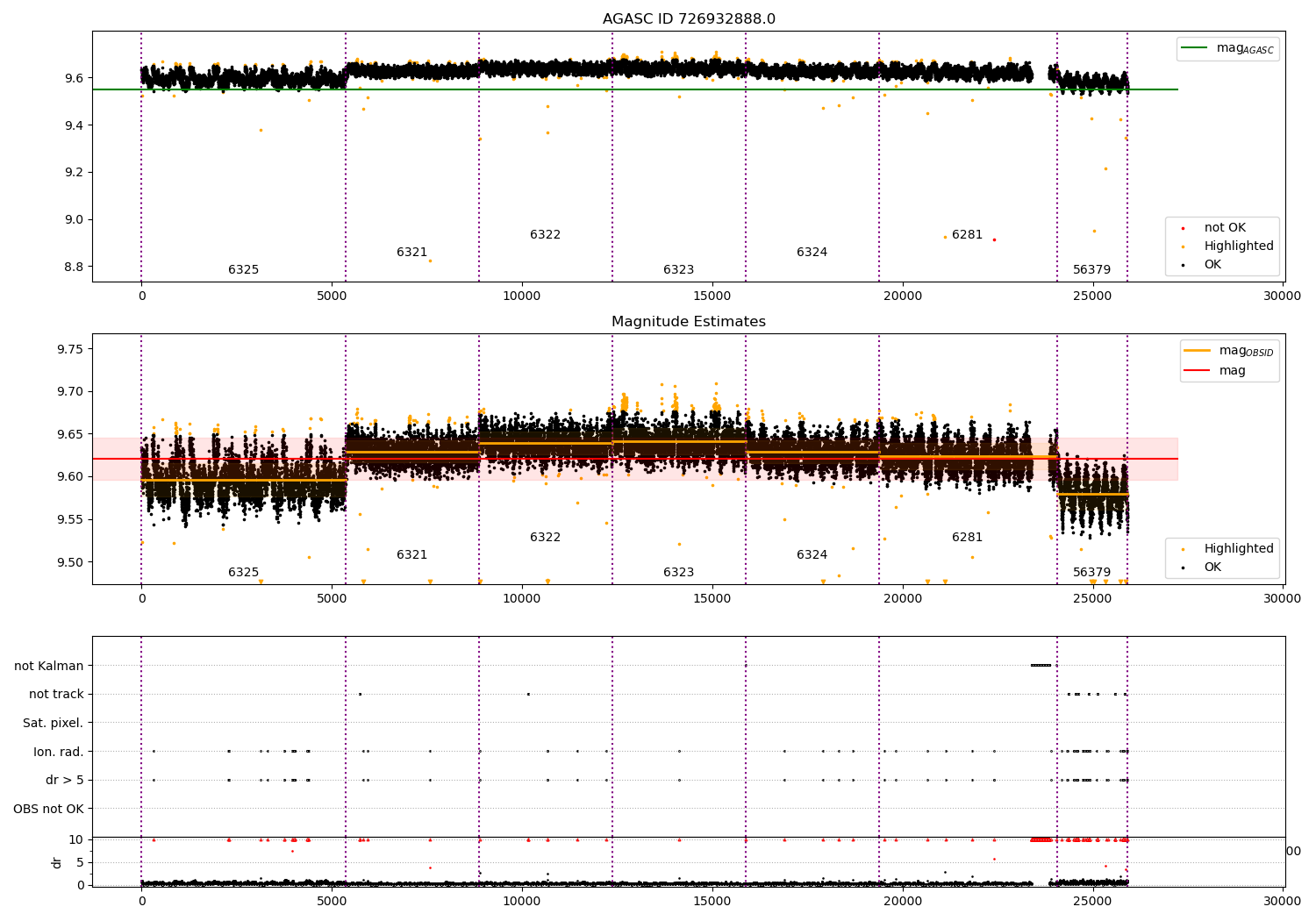
Task: Click the 9.0 y-axis tick in top plot
Action: click(x=75, y=219)
